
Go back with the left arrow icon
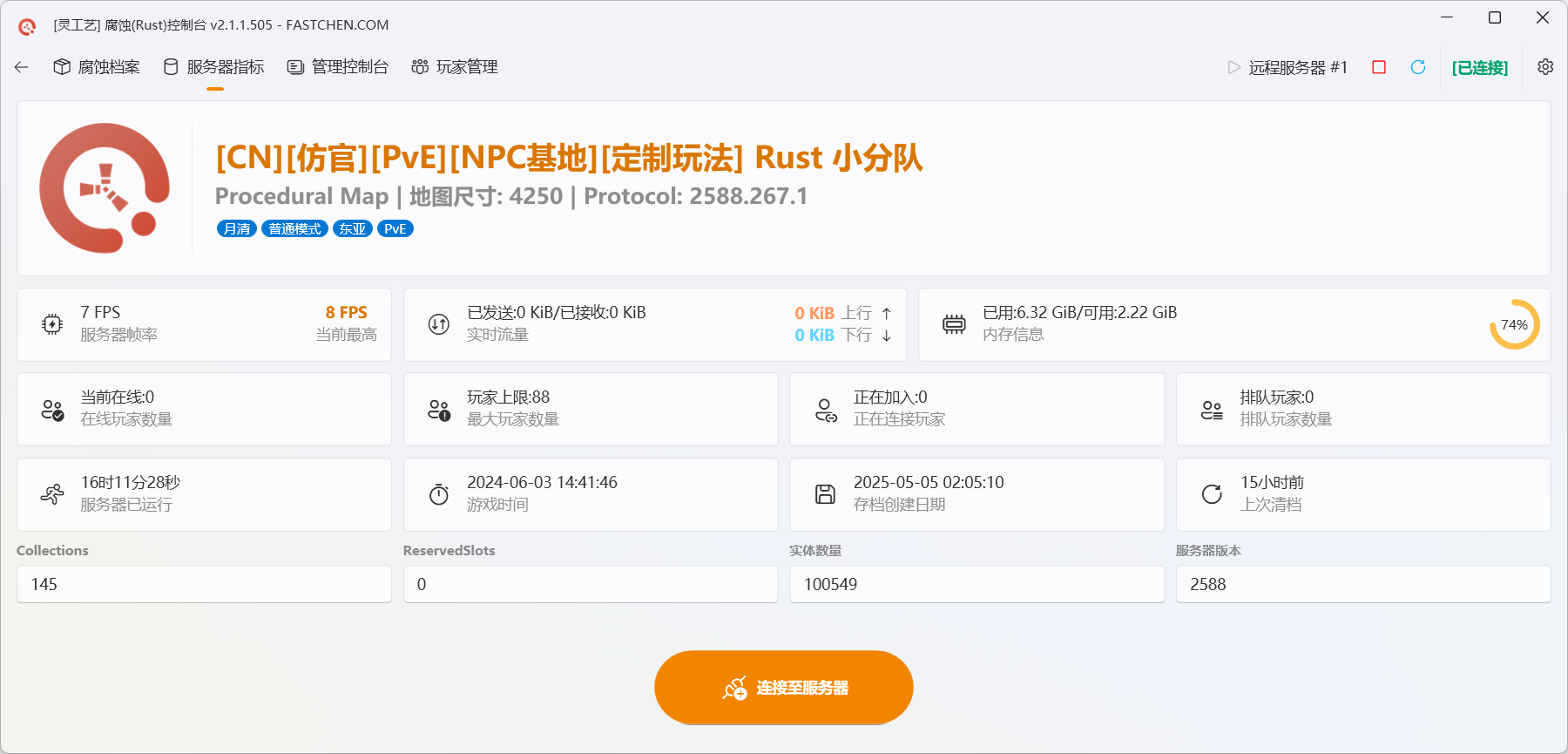pyautogui.click(x=22, y=67)
